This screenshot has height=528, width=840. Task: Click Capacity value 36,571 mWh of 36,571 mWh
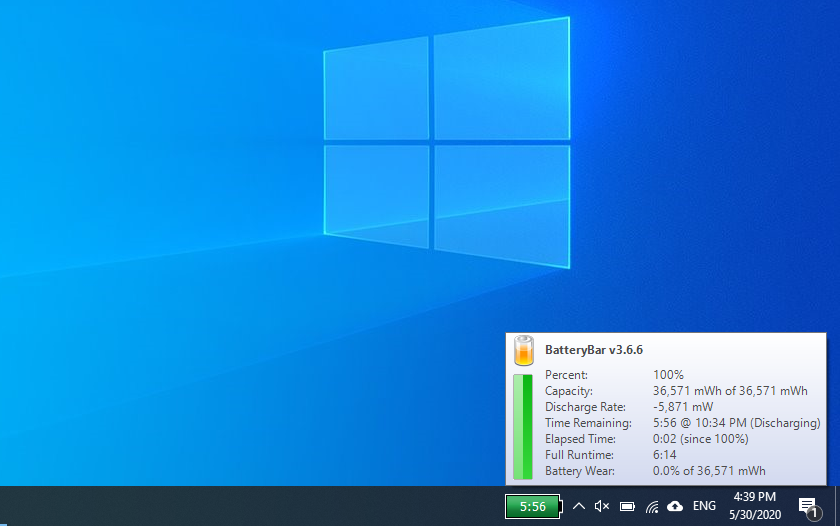tap(730, 391)
